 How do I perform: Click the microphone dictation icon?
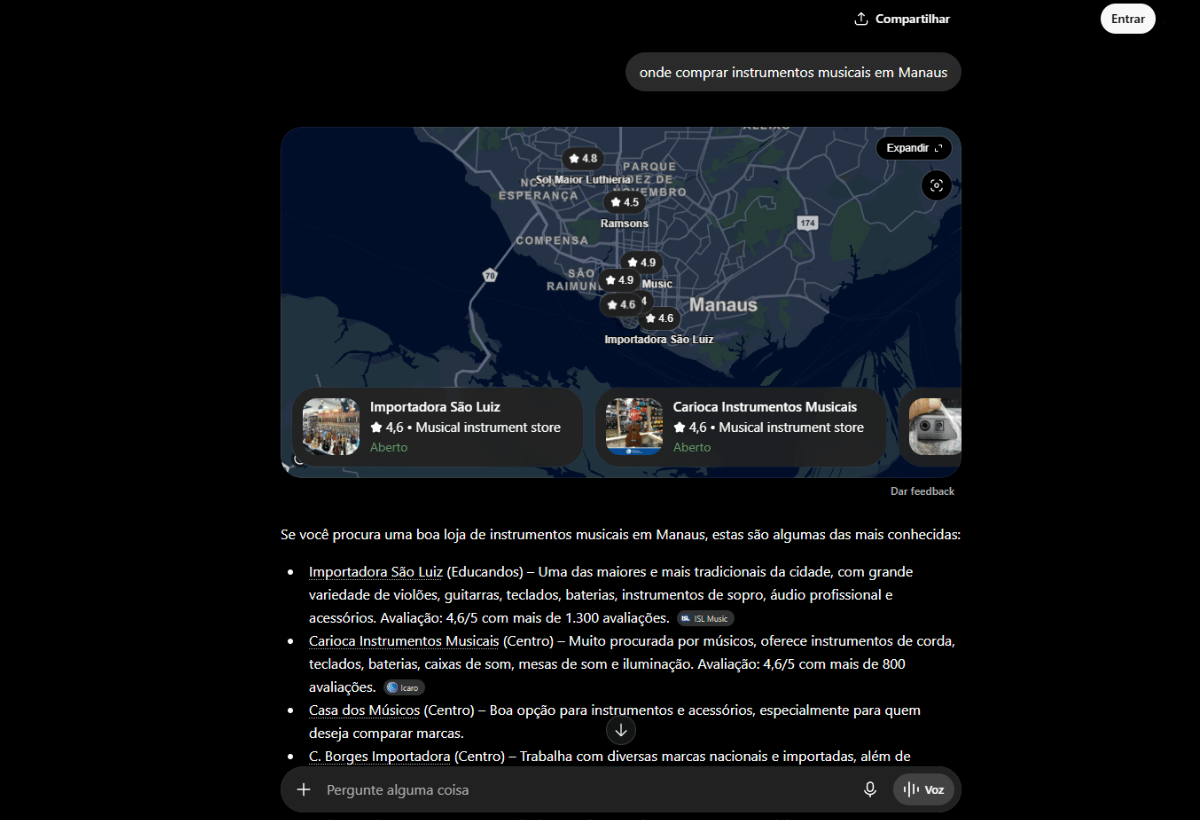(x=870, y=790)
